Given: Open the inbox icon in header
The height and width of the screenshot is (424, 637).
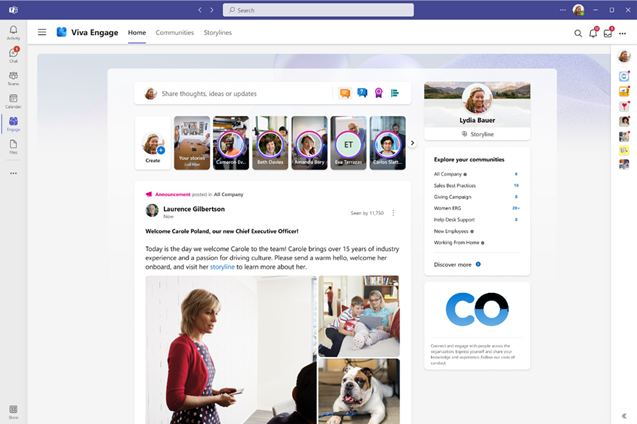Looking at the screenshot, I should (x=608, y=33).
